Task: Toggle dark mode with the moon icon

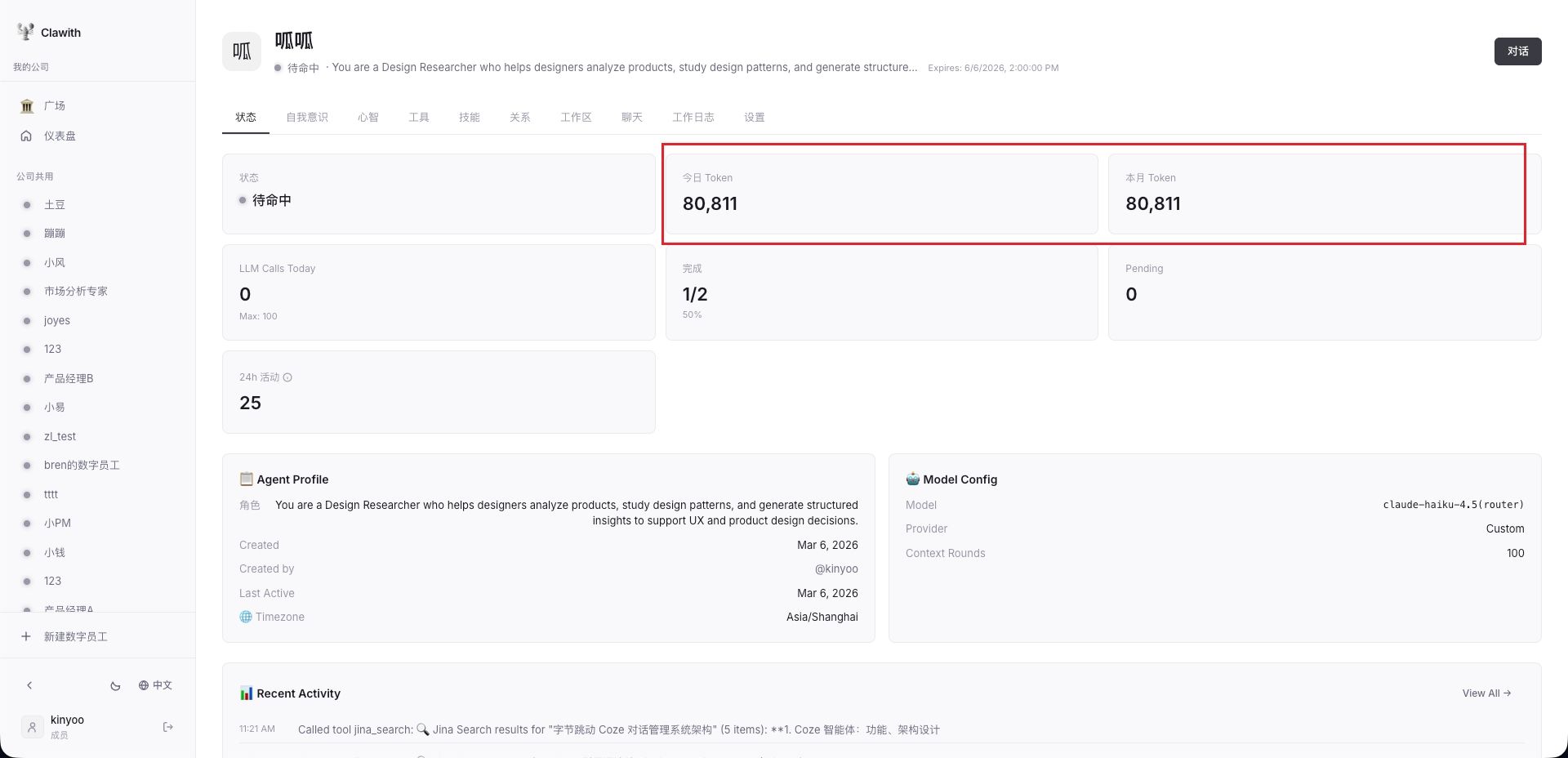Action: click(x=115, y=686)
